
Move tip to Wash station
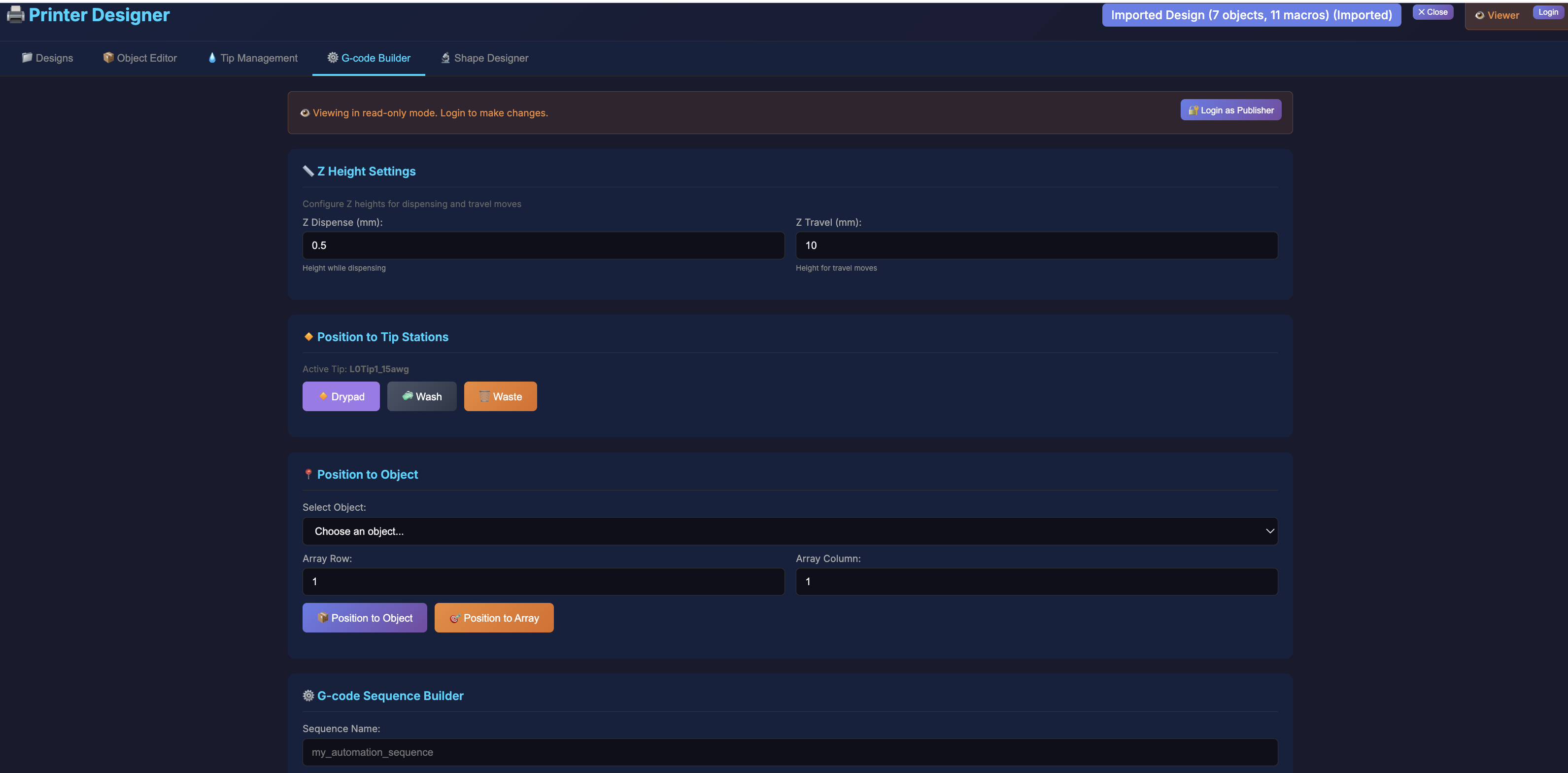pyautogui.click(x=421, y=396)
